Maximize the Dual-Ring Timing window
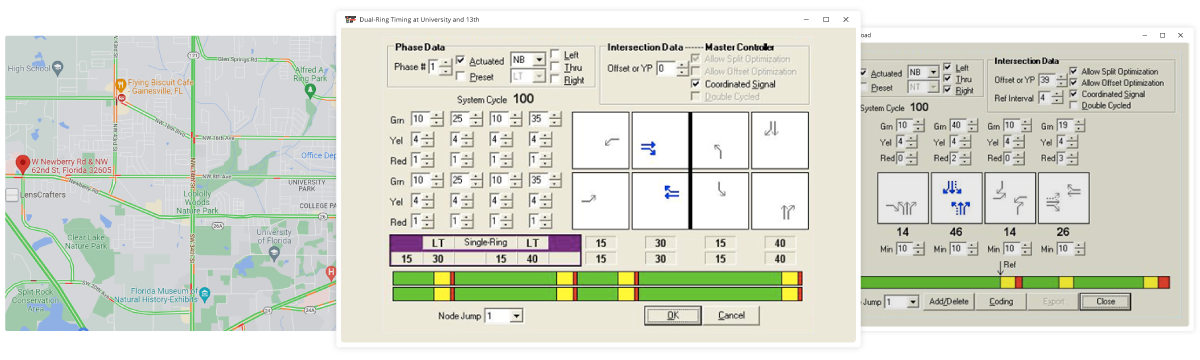1200x360 pixels. (x=826, y=19)
